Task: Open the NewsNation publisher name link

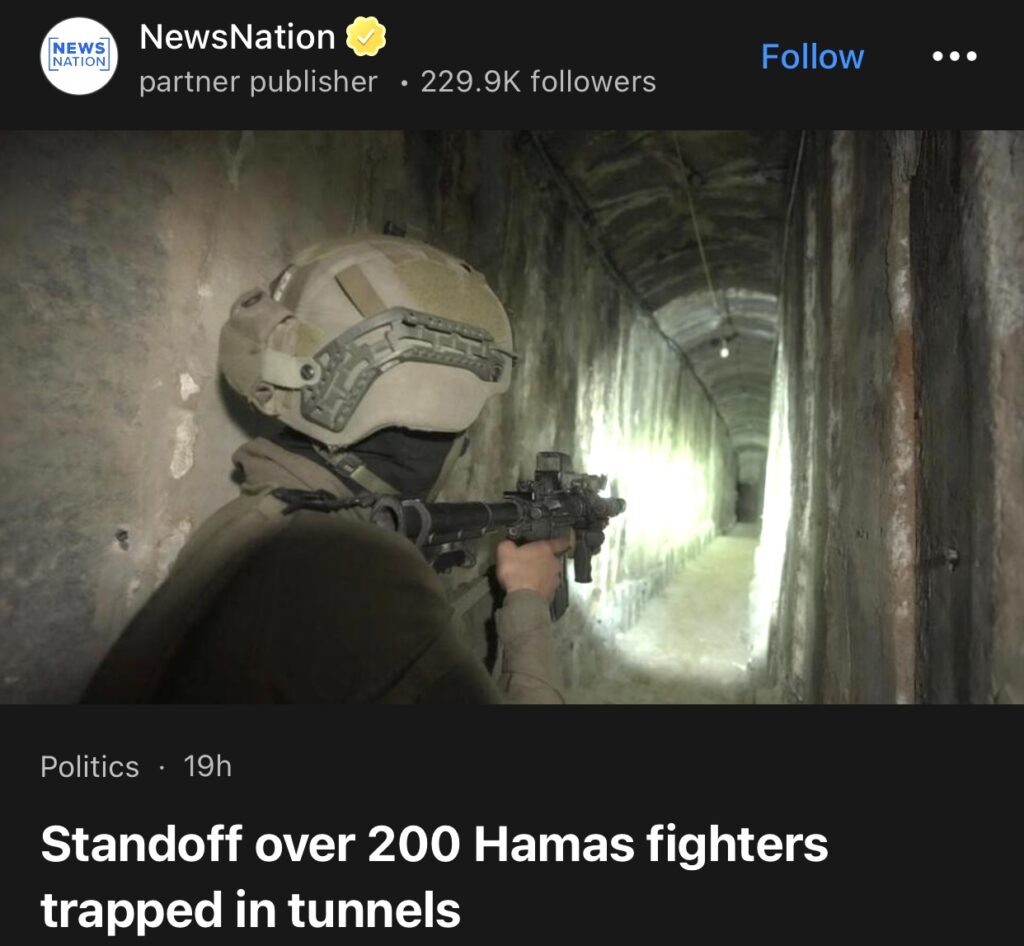Action: (x=237, y=37)
